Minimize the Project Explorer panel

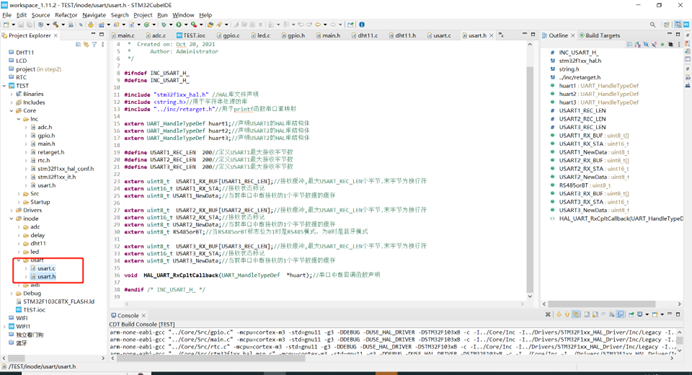click(x=93, y=34)
